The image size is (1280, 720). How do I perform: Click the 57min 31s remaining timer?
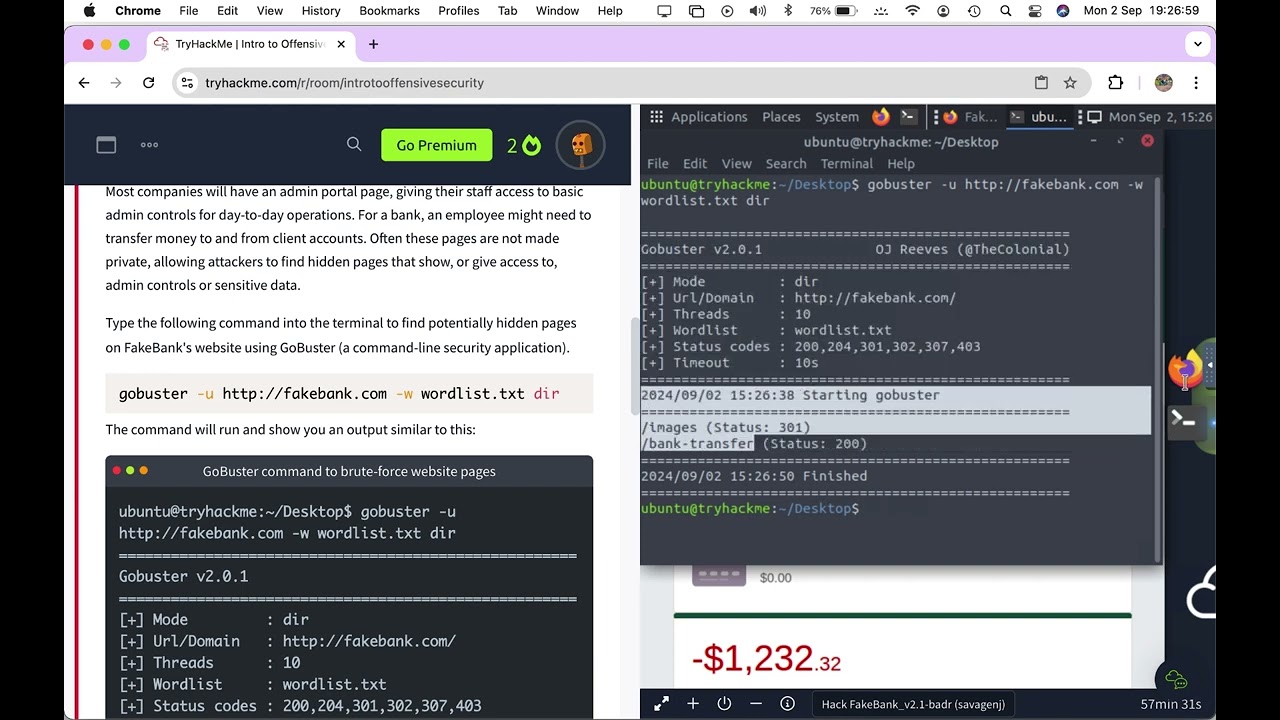click(x=1171, y=704)
